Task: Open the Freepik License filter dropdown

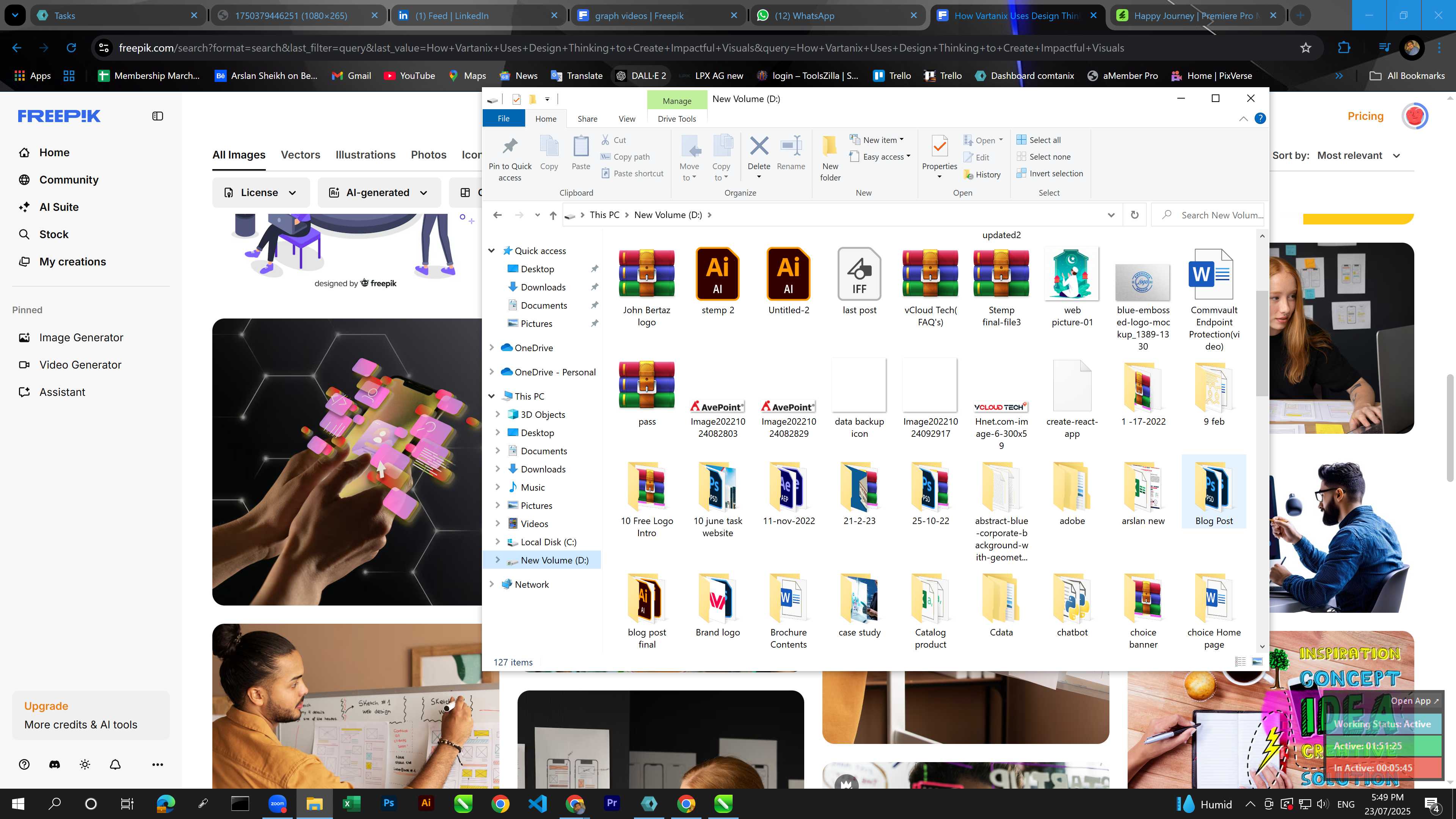Action: click(x=260, y=192)
